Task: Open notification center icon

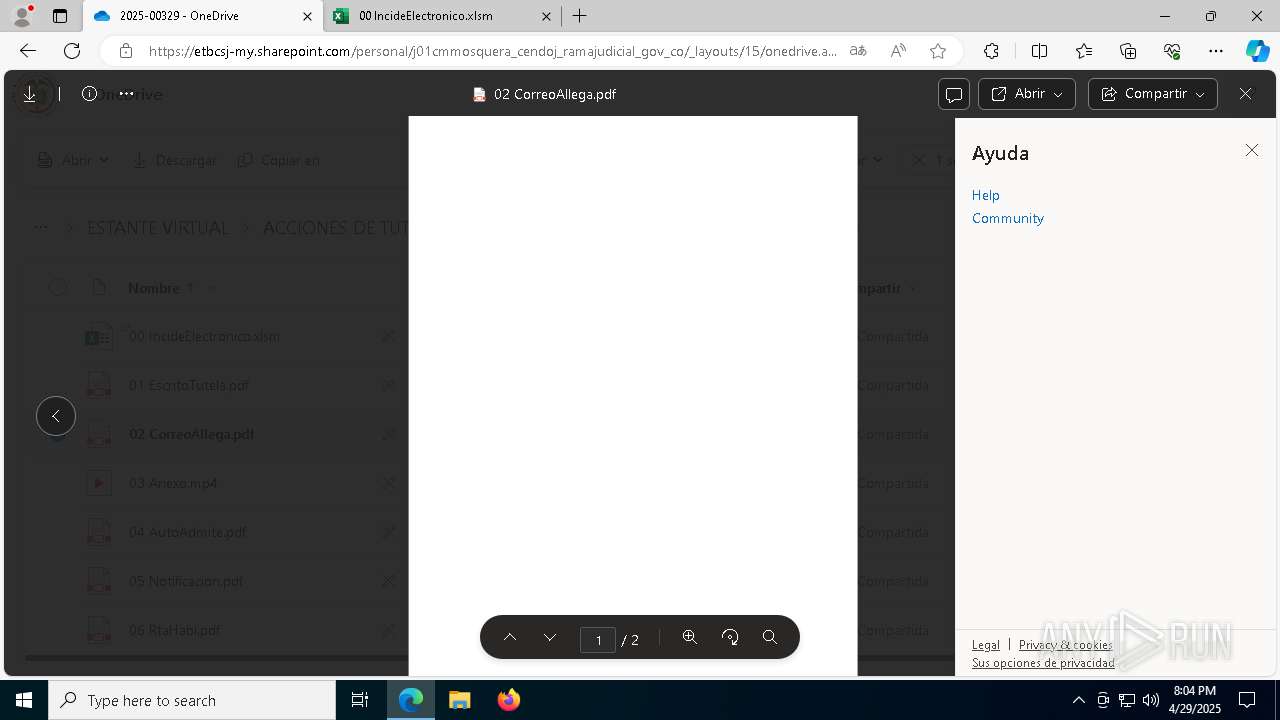Action: (x=1247, y=700)
